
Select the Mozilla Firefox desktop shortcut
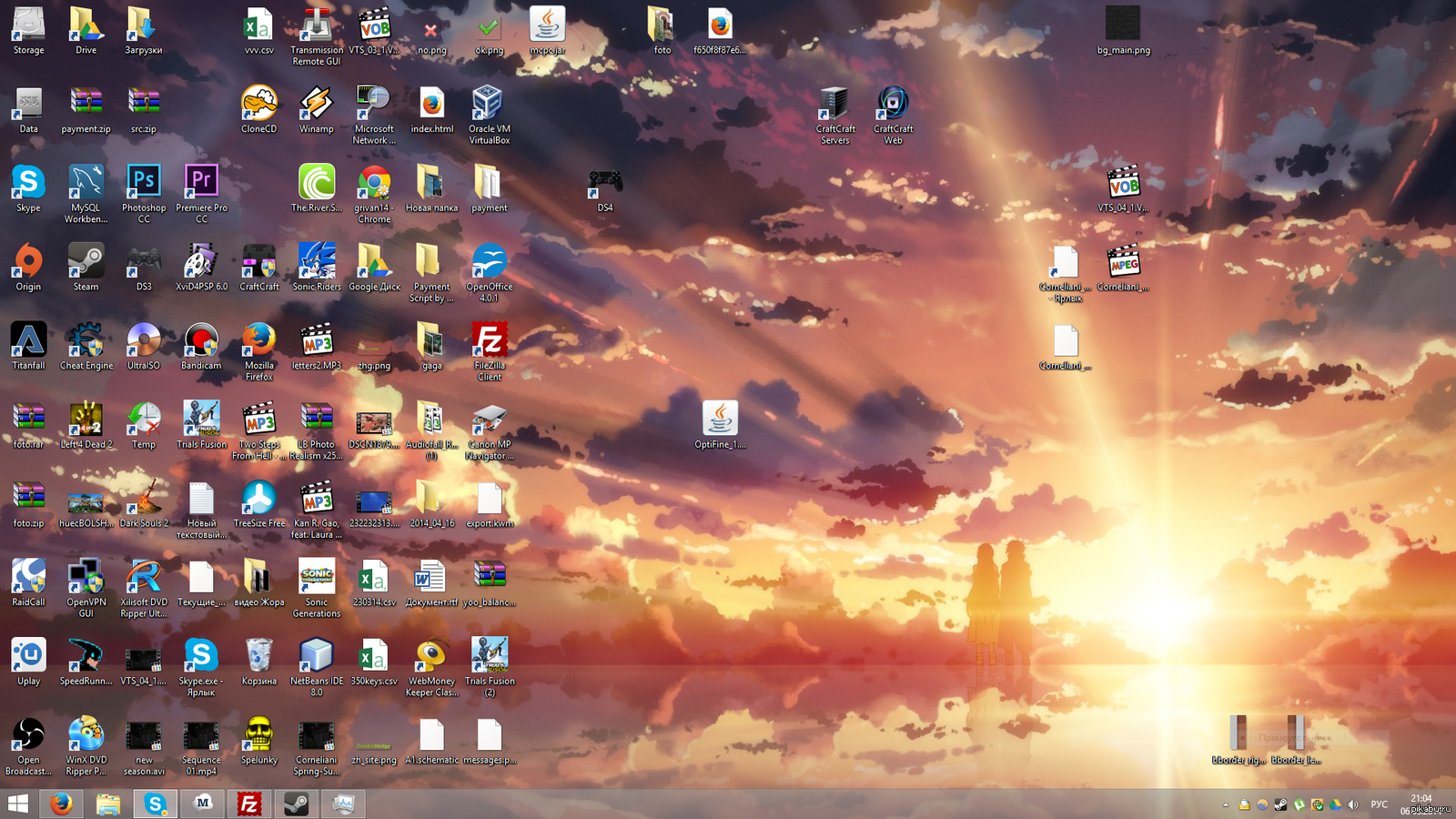point(258,351)
